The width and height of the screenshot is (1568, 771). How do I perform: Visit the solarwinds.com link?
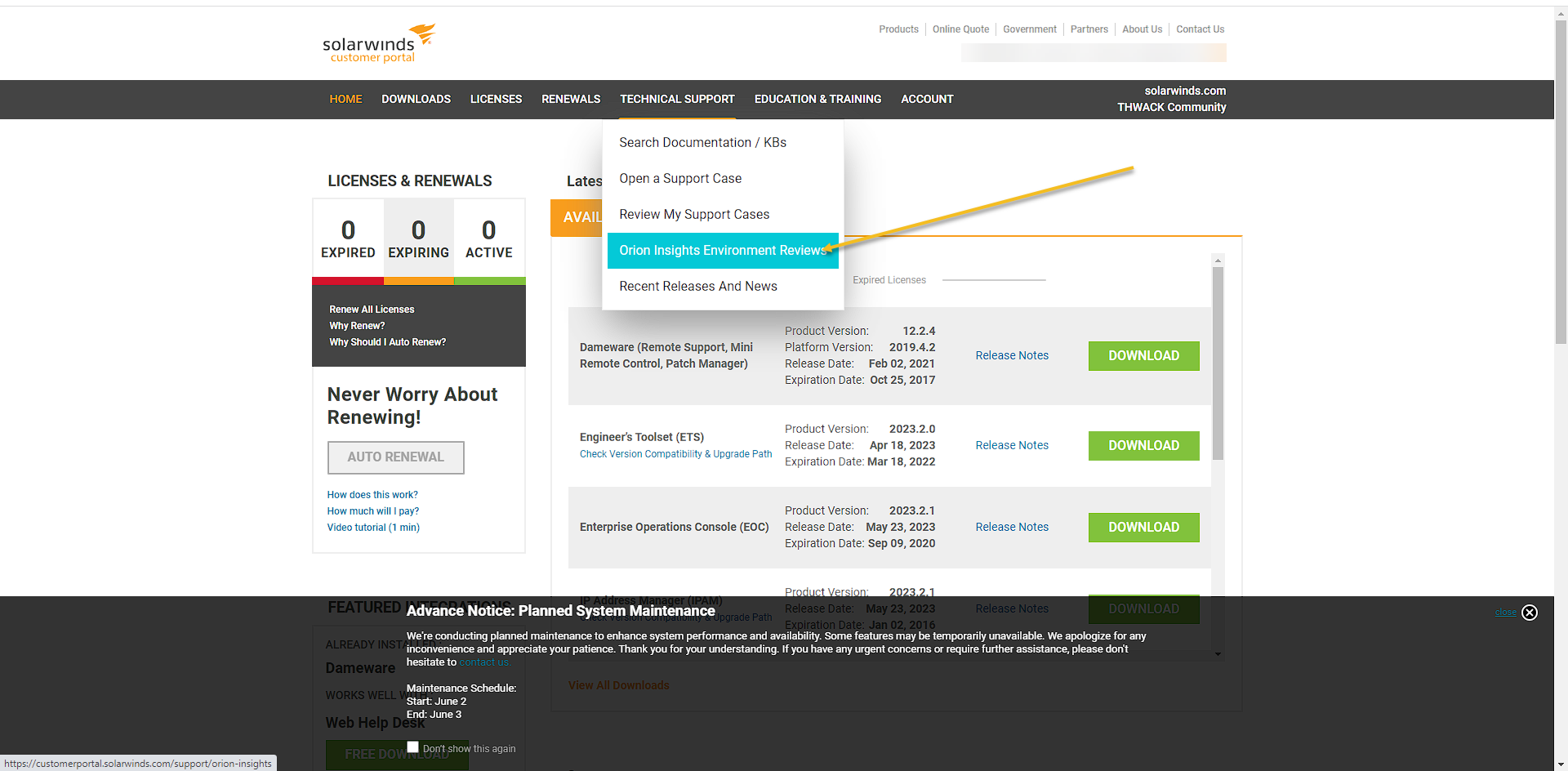coord(1185,91)
